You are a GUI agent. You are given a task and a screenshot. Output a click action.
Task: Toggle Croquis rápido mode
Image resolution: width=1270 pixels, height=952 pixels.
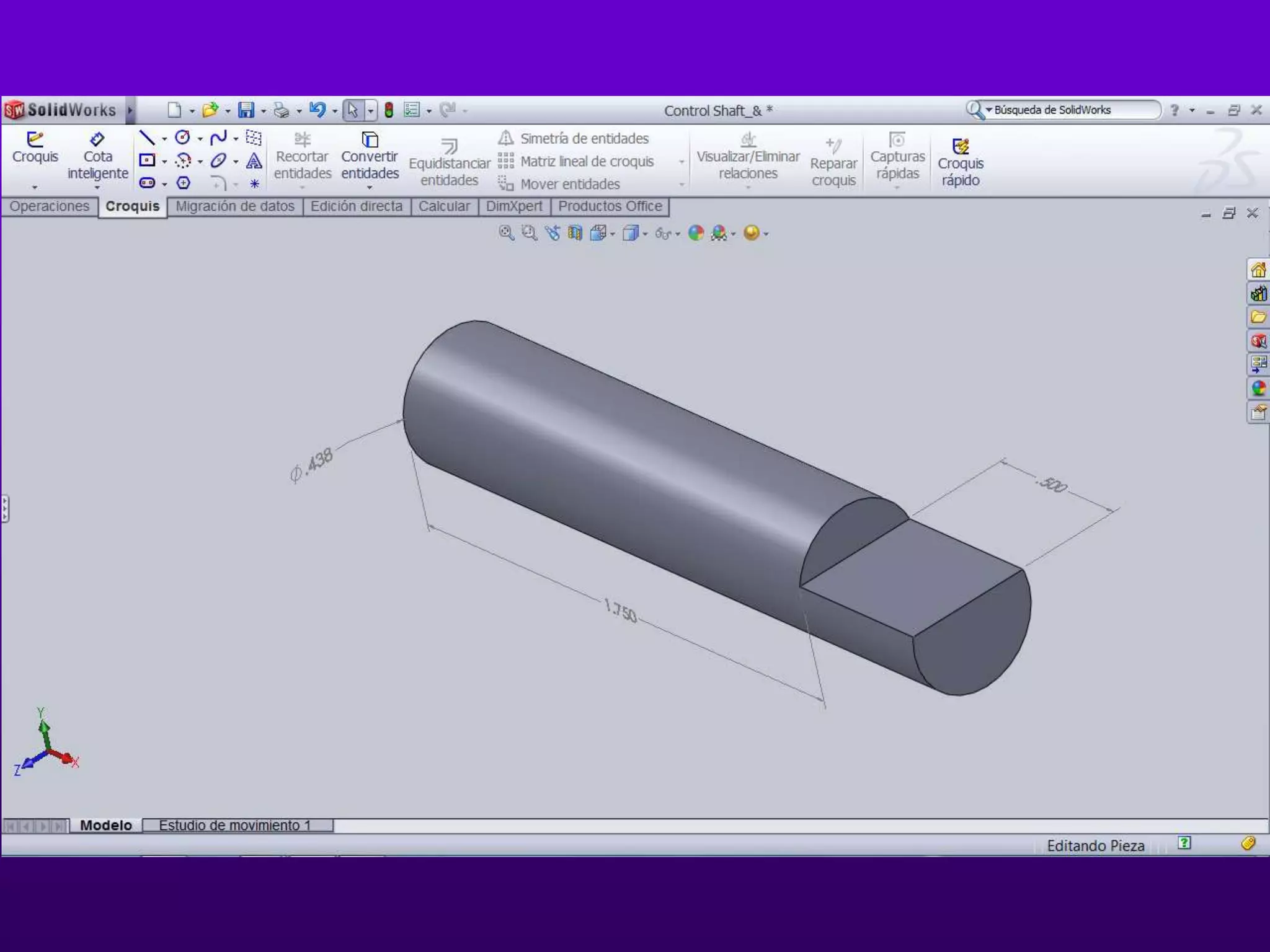pyautogui.click(x=961, y=162)
